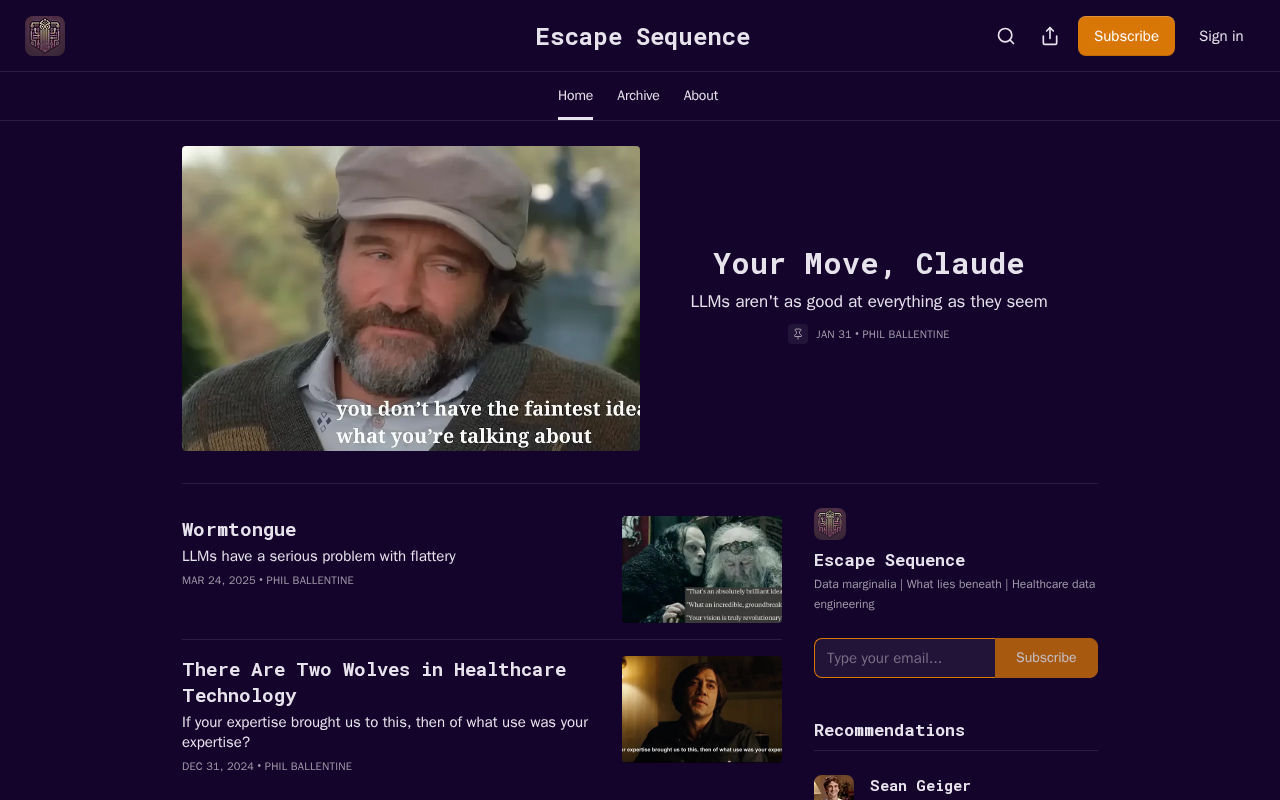Open "There Are Two Wolves in Healthcare Technology"
The height and width of the screenshot is (800, 1280).
[374, 682]
